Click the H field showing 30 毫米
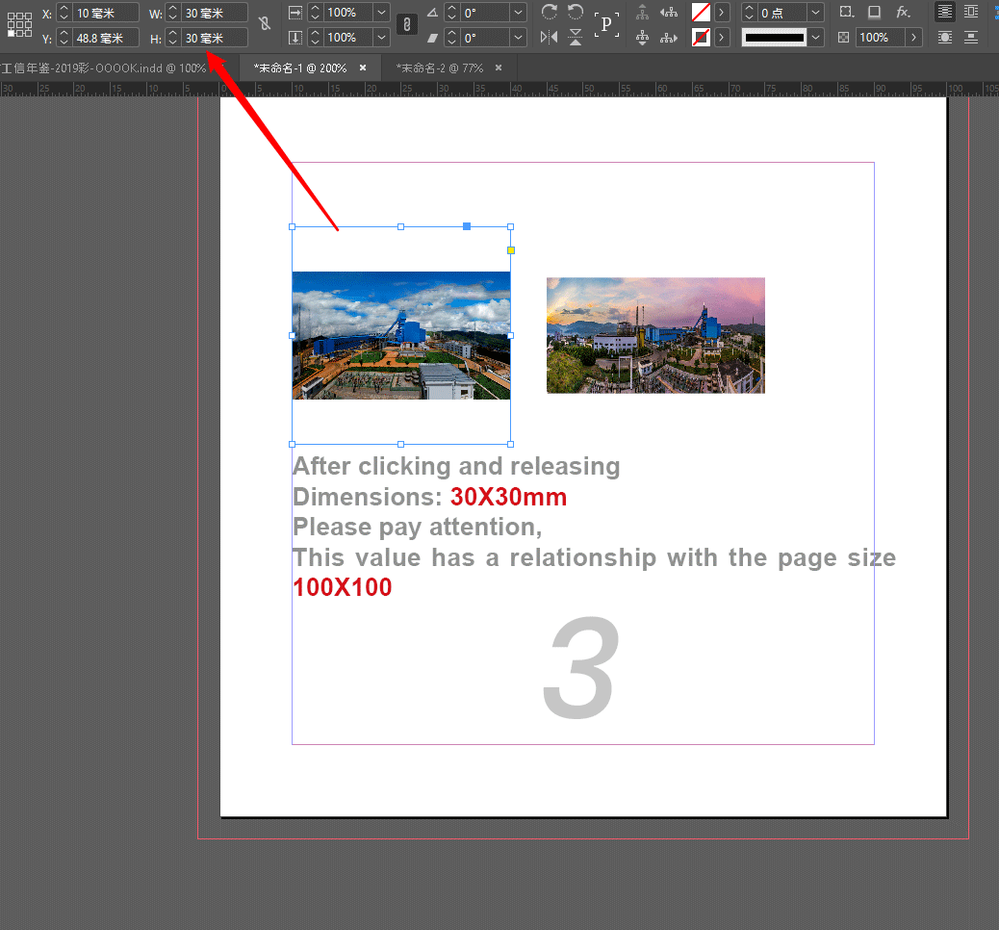The image size is (999, 930). point(214,38)
